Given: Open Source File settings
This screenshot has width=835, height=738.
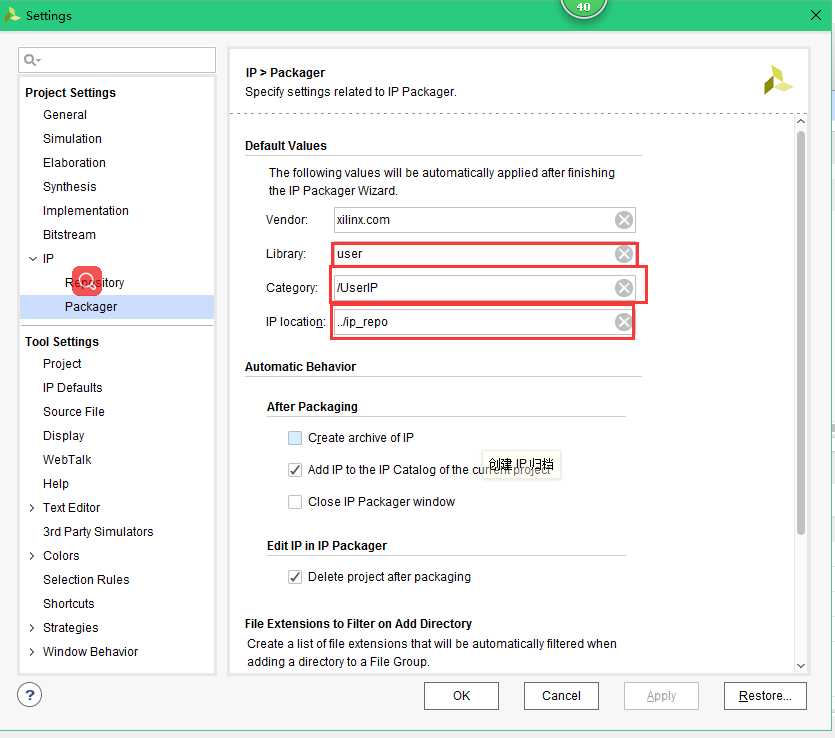Looking at the screenshot, I should [73, 412].
